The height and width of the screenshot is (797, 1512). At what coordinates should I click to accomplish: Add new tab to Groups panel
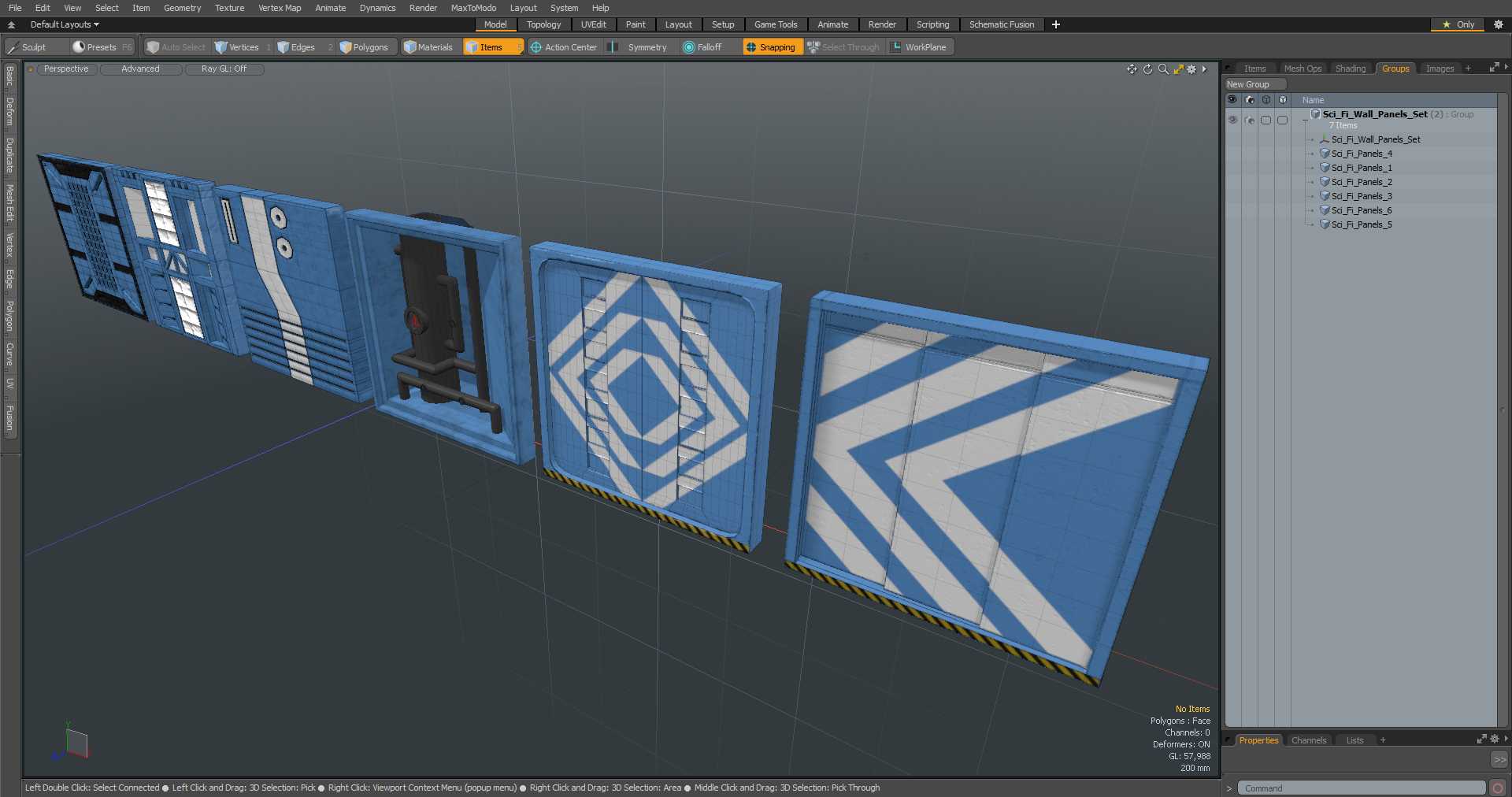pos(1468,69)
